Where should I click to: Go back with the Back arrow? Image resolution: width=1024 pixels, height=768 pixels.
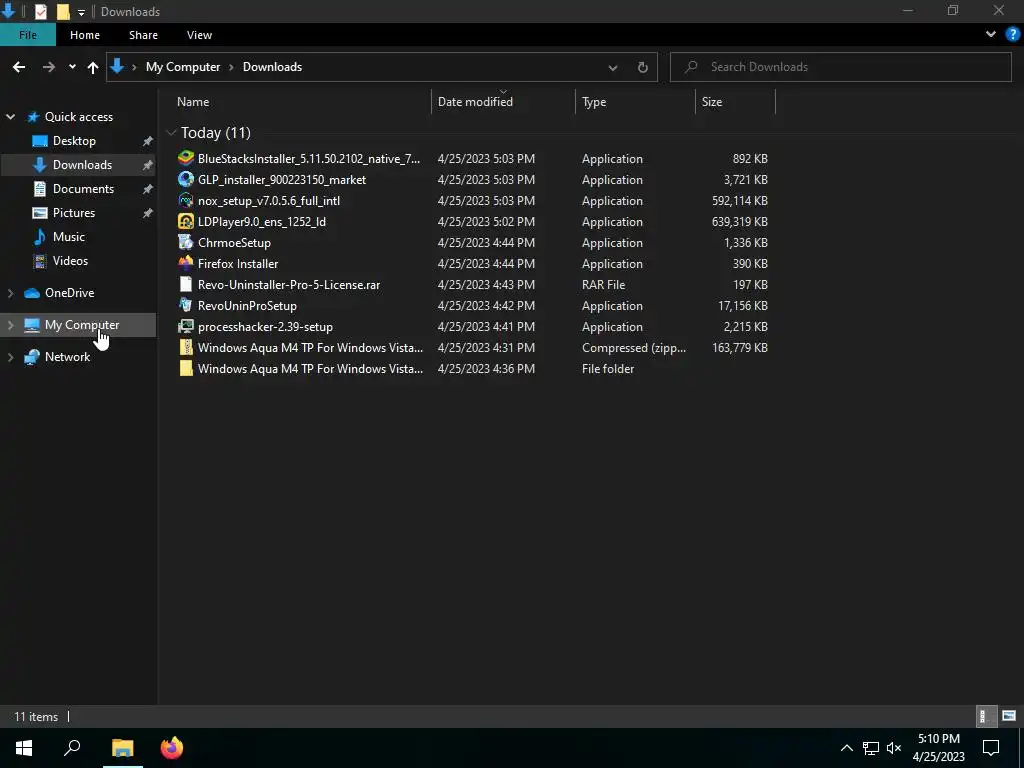(x=19, y=67)
